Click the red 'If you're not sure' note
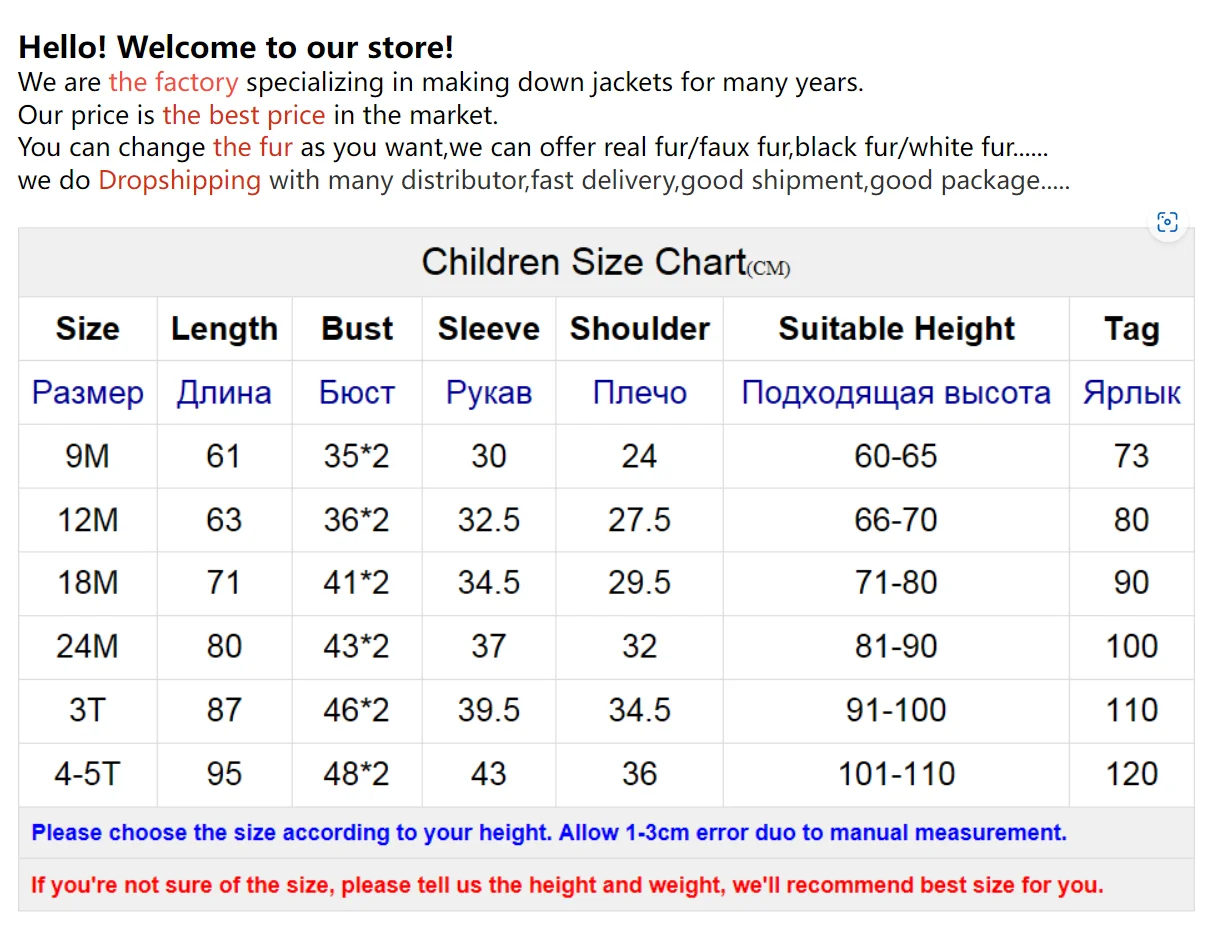 point(567,885)
